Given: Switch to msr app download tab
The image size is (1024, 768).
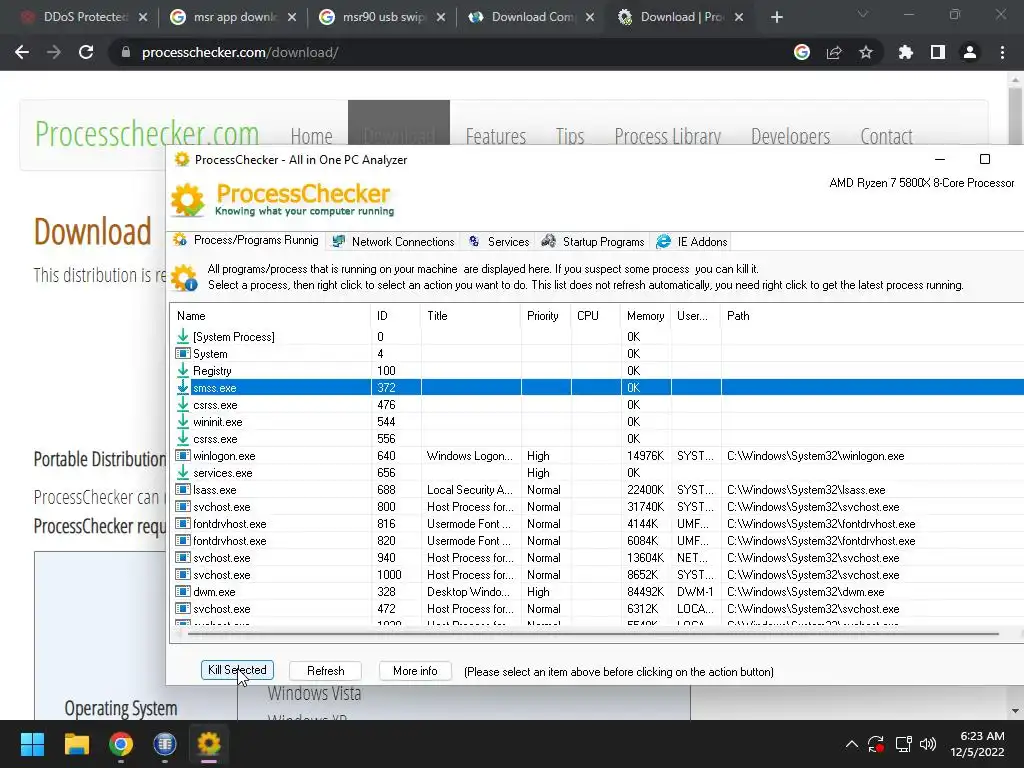Looking at the screenshot, I should (x=232, y=17).
